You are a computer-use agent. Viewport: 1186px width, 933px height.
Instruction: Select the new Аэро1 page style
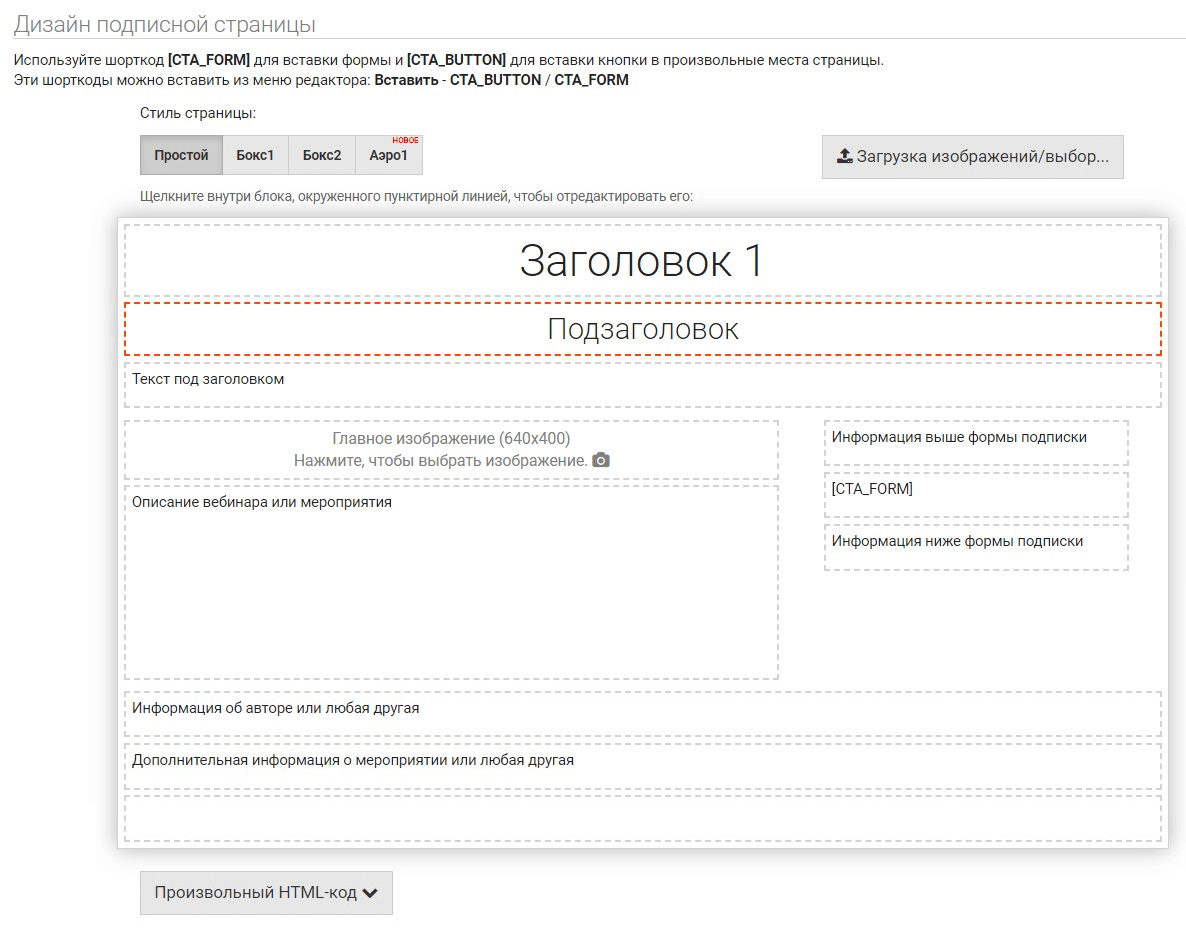point(389,156)
